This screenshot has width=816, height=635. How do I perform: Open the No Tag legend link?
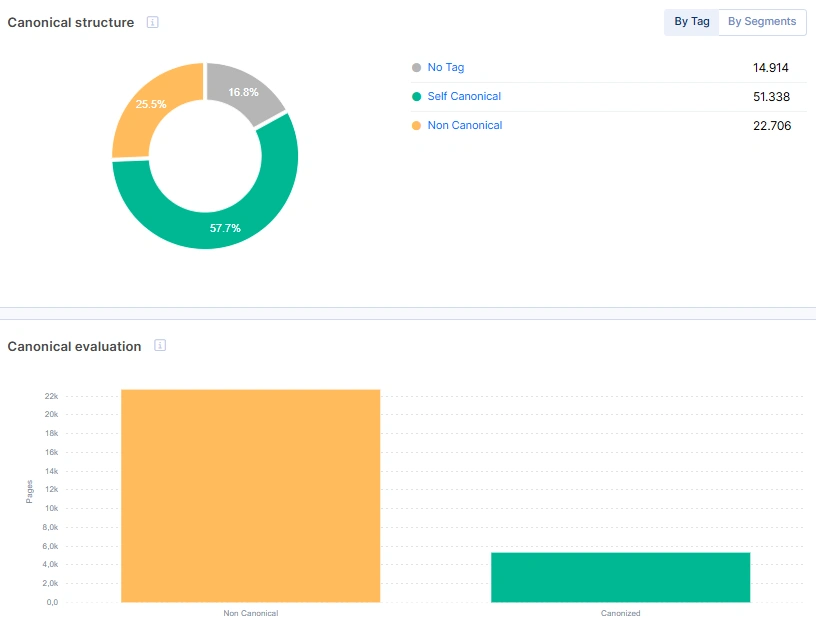point(445,68)
